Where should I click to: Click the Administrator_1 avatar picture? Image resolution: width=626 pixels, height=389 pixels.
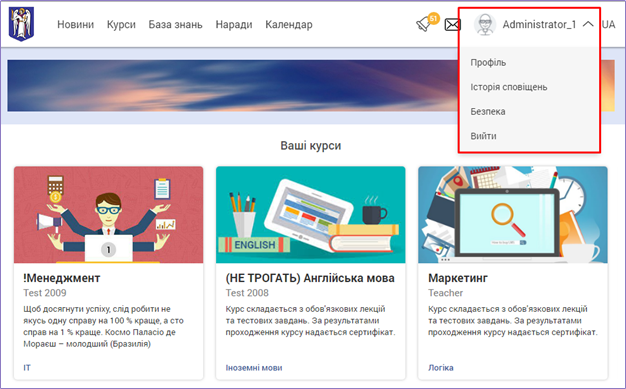point(485,24)
